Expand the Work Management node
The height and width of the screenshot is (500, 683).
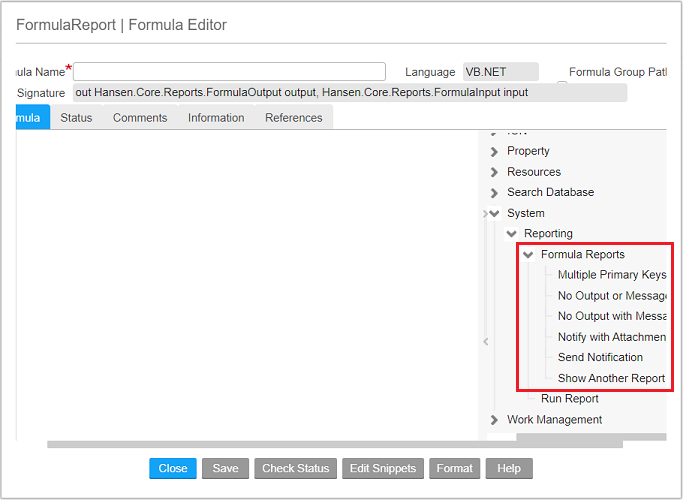point(494,420)
